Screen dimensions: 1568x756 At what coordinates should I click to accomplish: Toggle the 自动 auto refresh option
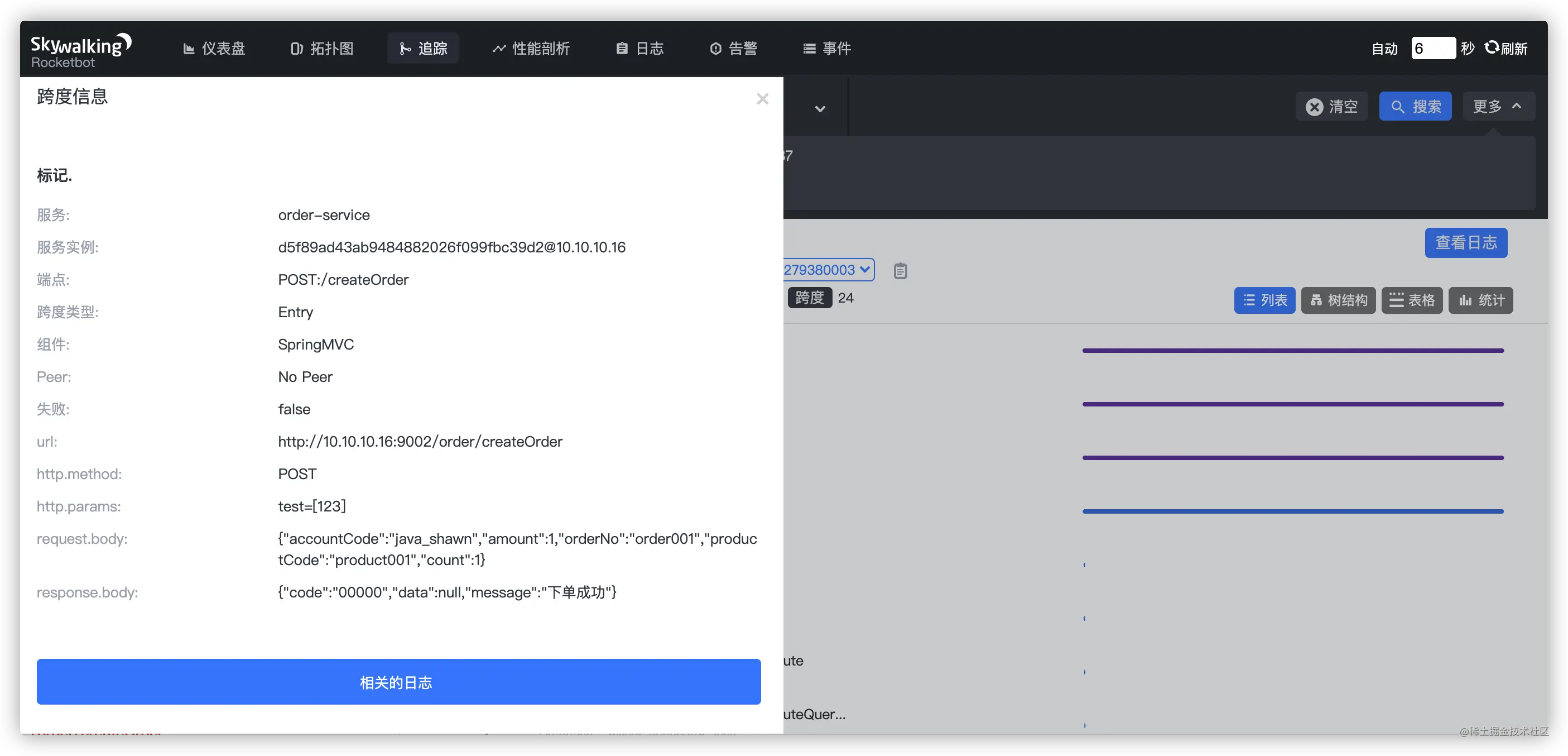coord(1384,49)
